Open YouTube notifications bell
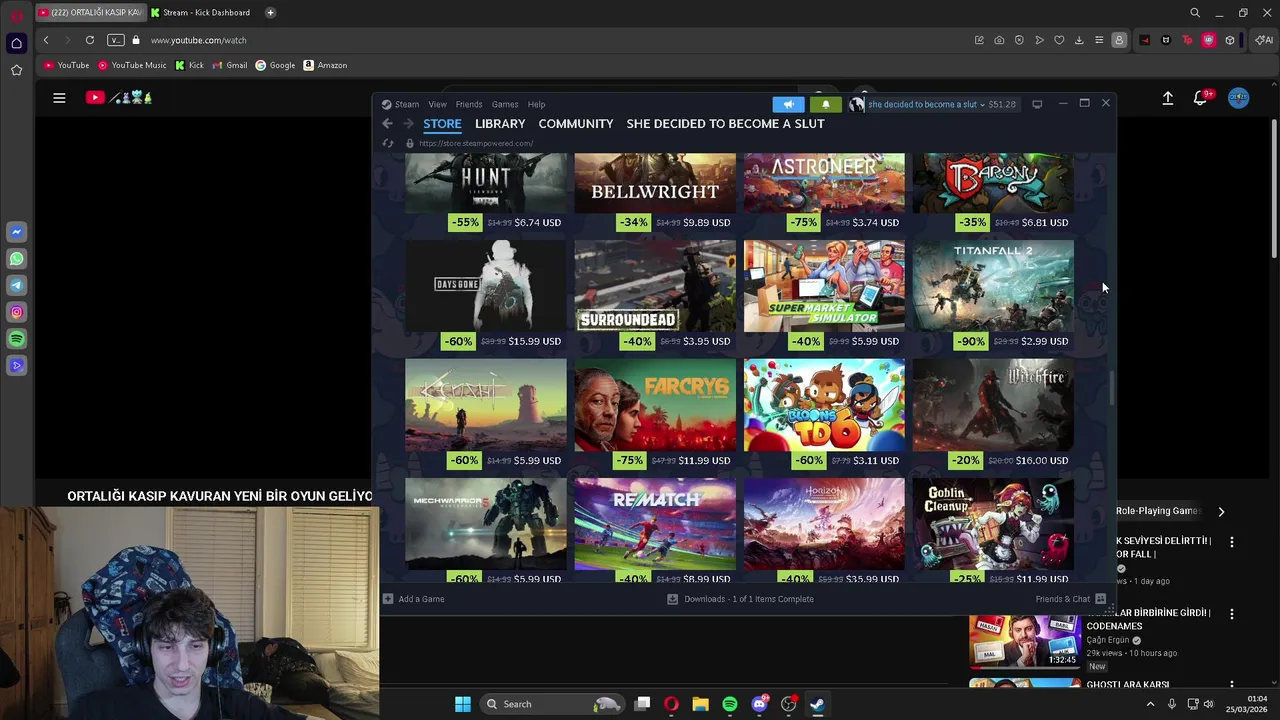This screenshot has width=1280, height=720. (1201, 97)
